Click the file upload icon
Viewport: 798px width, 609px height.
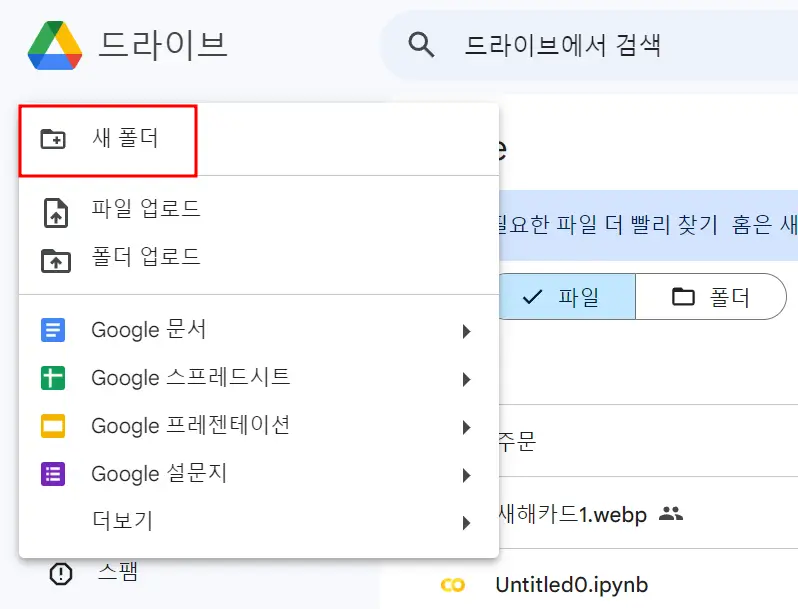[56, 213]
